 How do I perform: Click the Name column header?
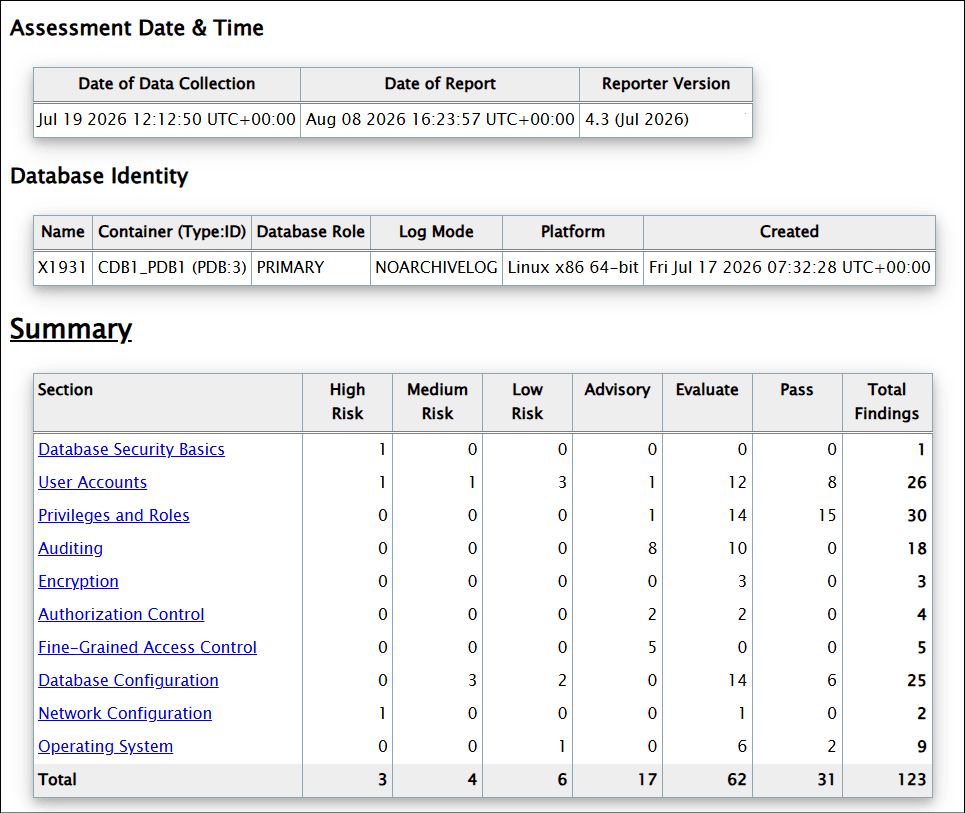pyautogui.click(x=63, y=232)
